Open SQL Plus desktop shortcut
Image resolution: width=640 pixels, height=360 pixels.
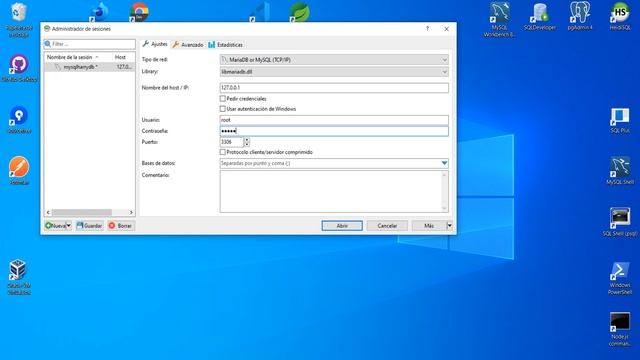(x=620, y=120)
